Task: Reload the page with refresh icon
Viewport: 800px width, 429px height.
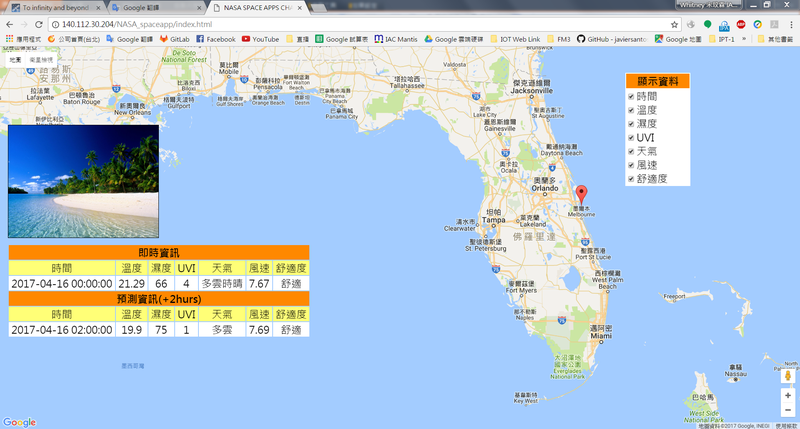Action: pyautogui.click(x=38, y=22)
